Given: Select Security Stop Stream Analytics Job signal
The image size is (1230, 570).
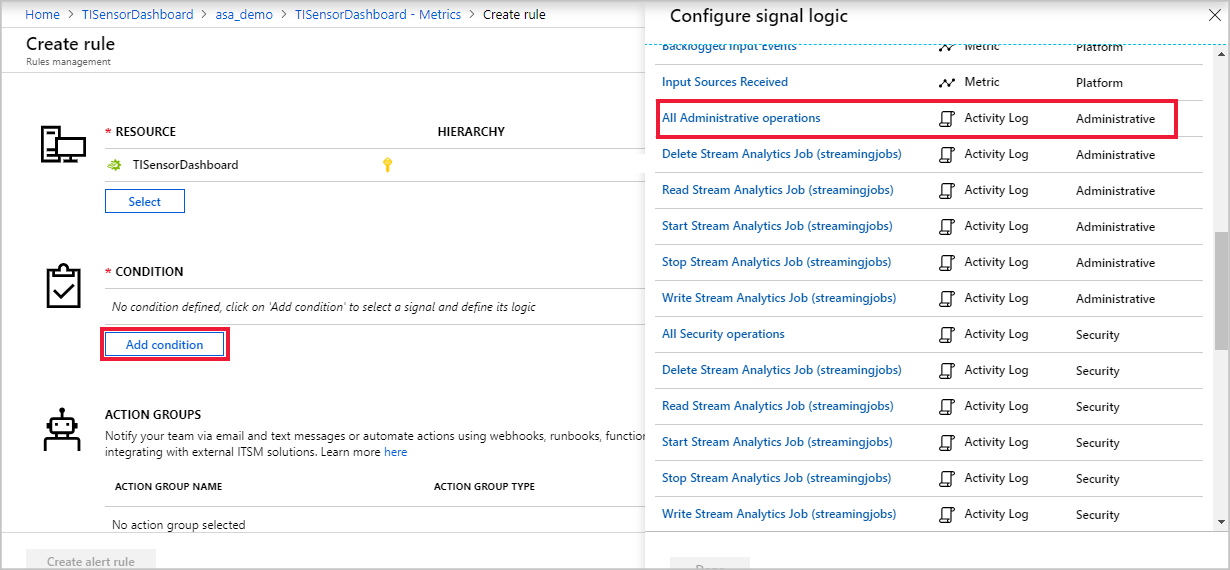Looking at the screenshot, I should coord(776,478).
